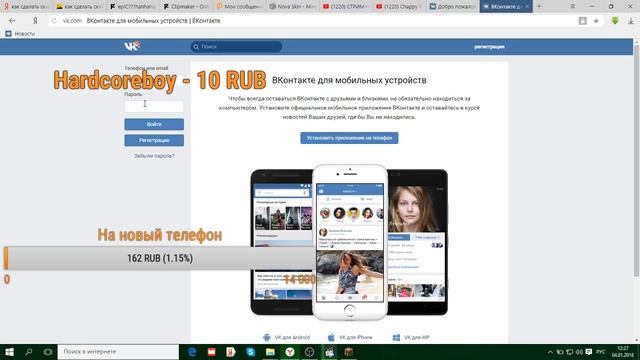Image resolution: width=640 pixels, height=360 pixels.
Task: Open the red Yandex 'Я' taskbar app
Action: pyautogui.click(x=231, y=352)
